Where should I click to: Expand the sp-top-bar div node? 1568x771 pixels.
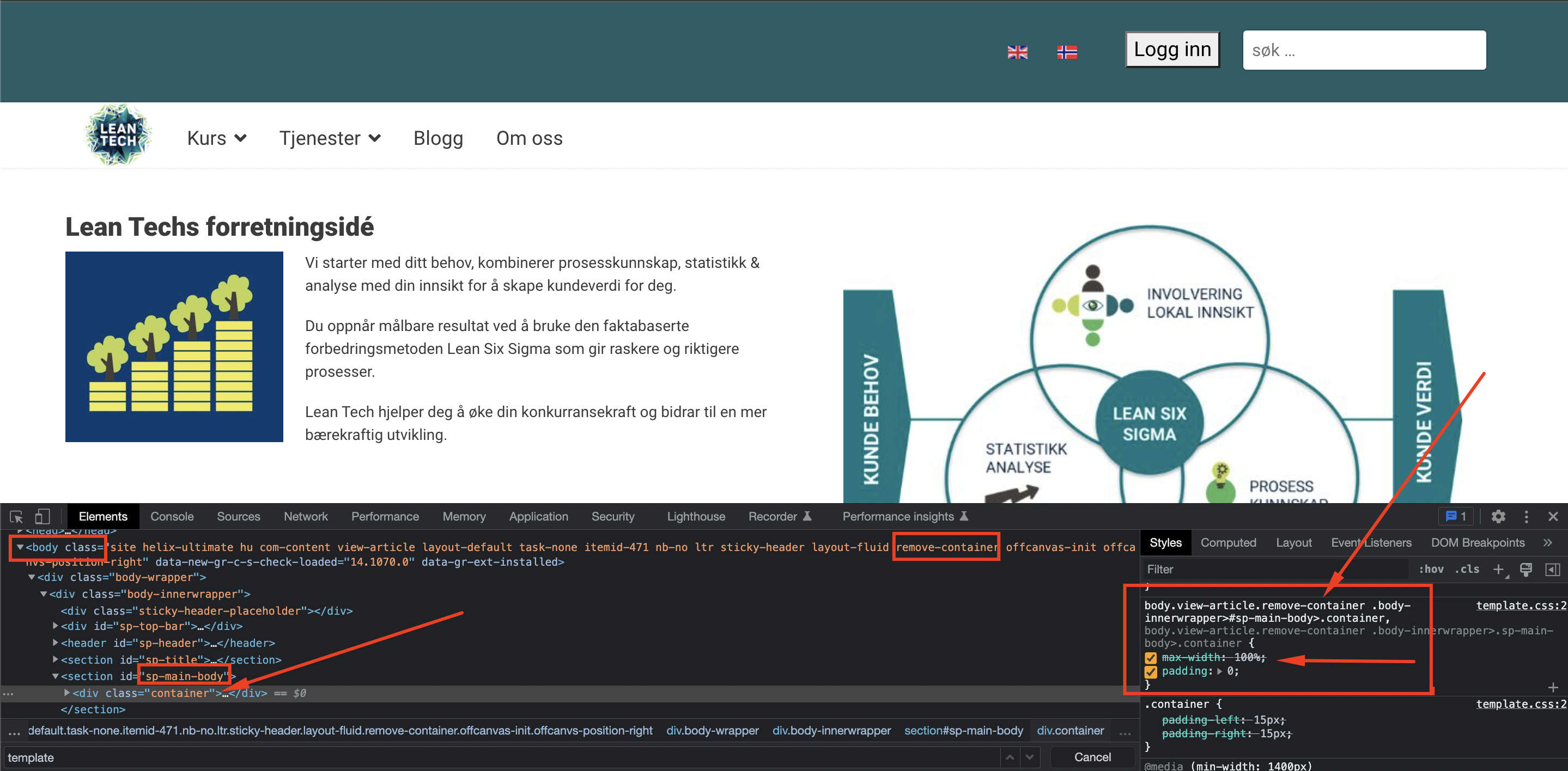coord(56,626)
